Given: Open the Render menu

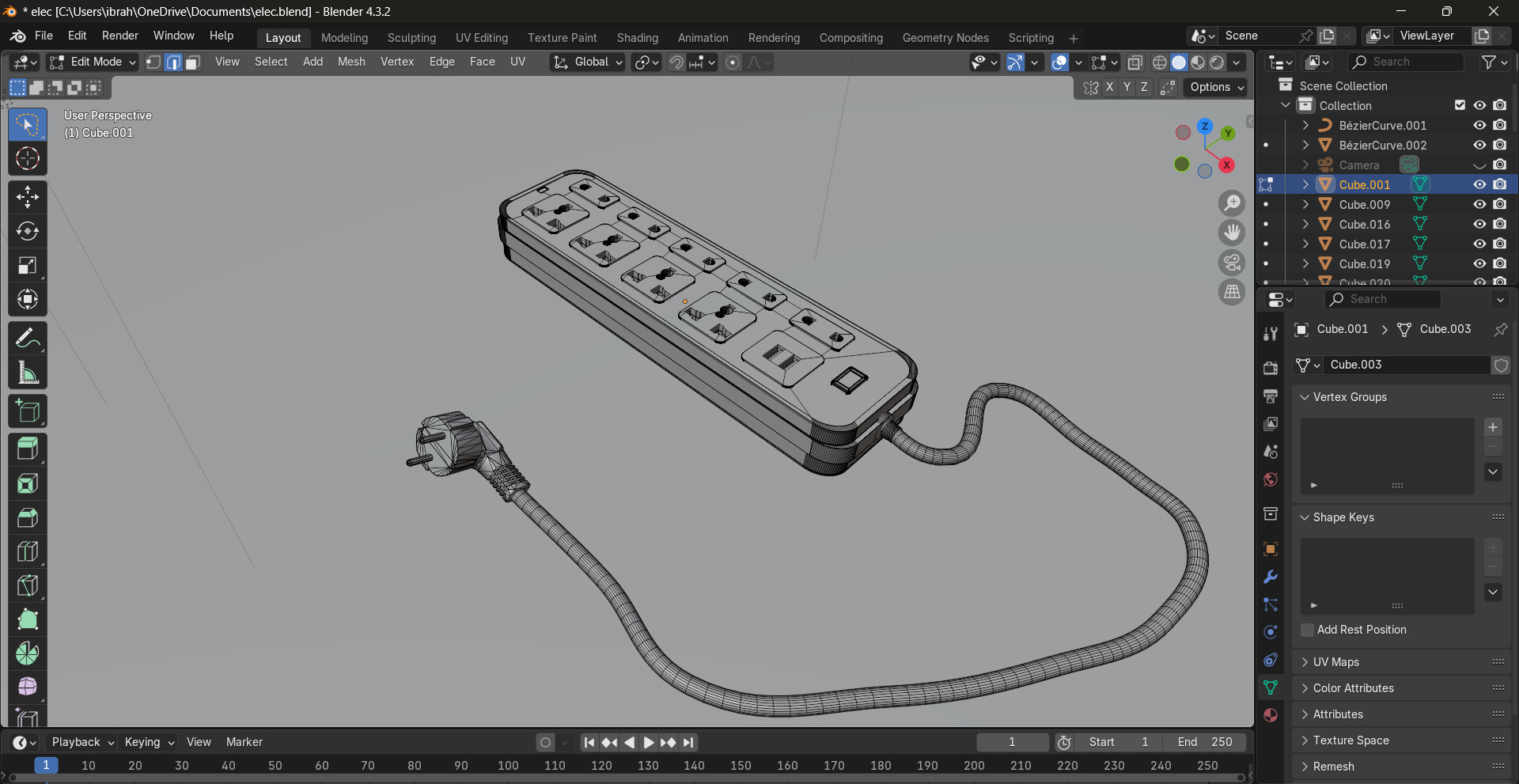Looking at the screenshot, I should 119,36.
